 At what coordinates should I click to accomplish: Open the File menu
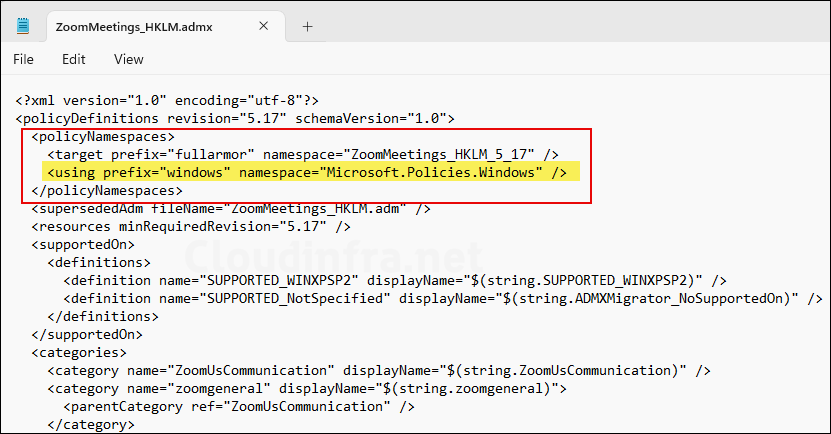pyautogui.click(x=23, y=59)
